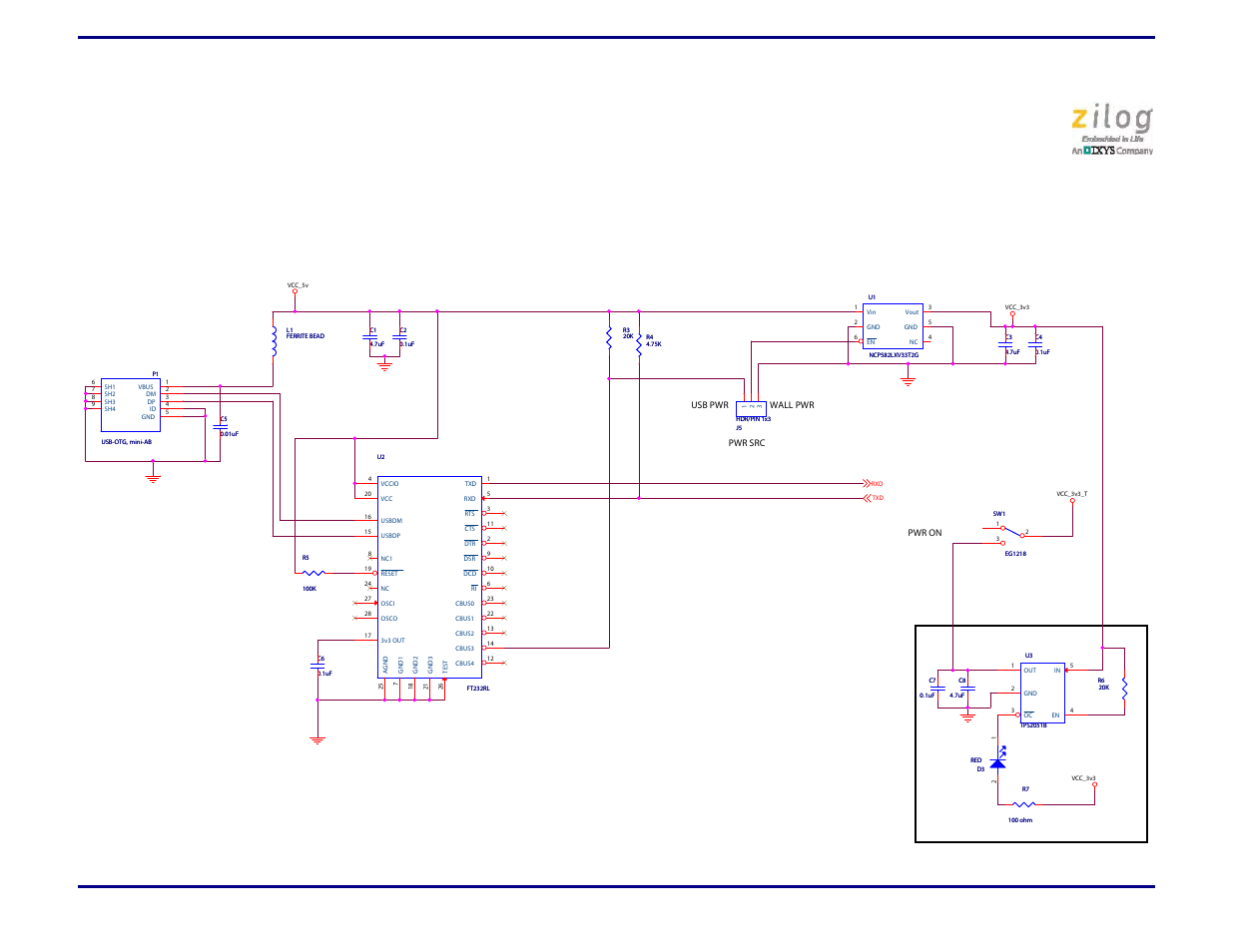This screenshot has height=952, width=1233.
Task: Click the ground symbol below C1 and C2
Action: [384, 365]
